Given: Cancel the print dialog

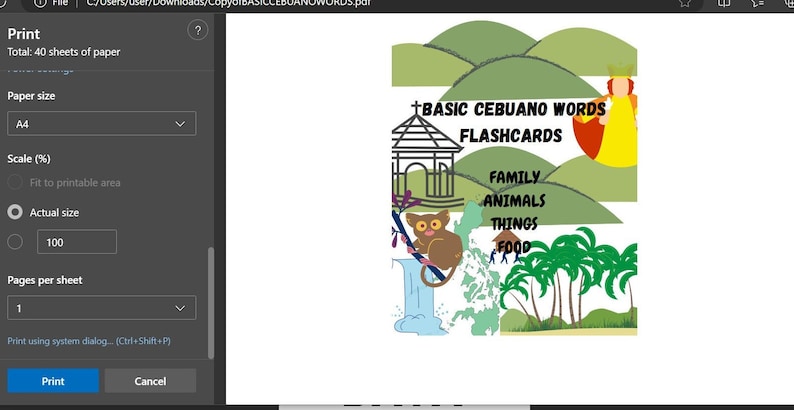Looking at the screenshot, I should click(150, 381).
